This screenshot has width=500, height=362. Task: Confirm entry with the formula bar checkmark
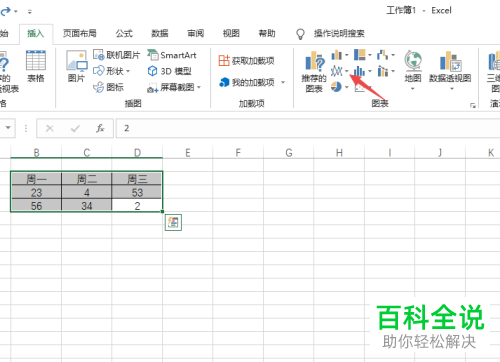pyautogui.click(x=75, y=128)
